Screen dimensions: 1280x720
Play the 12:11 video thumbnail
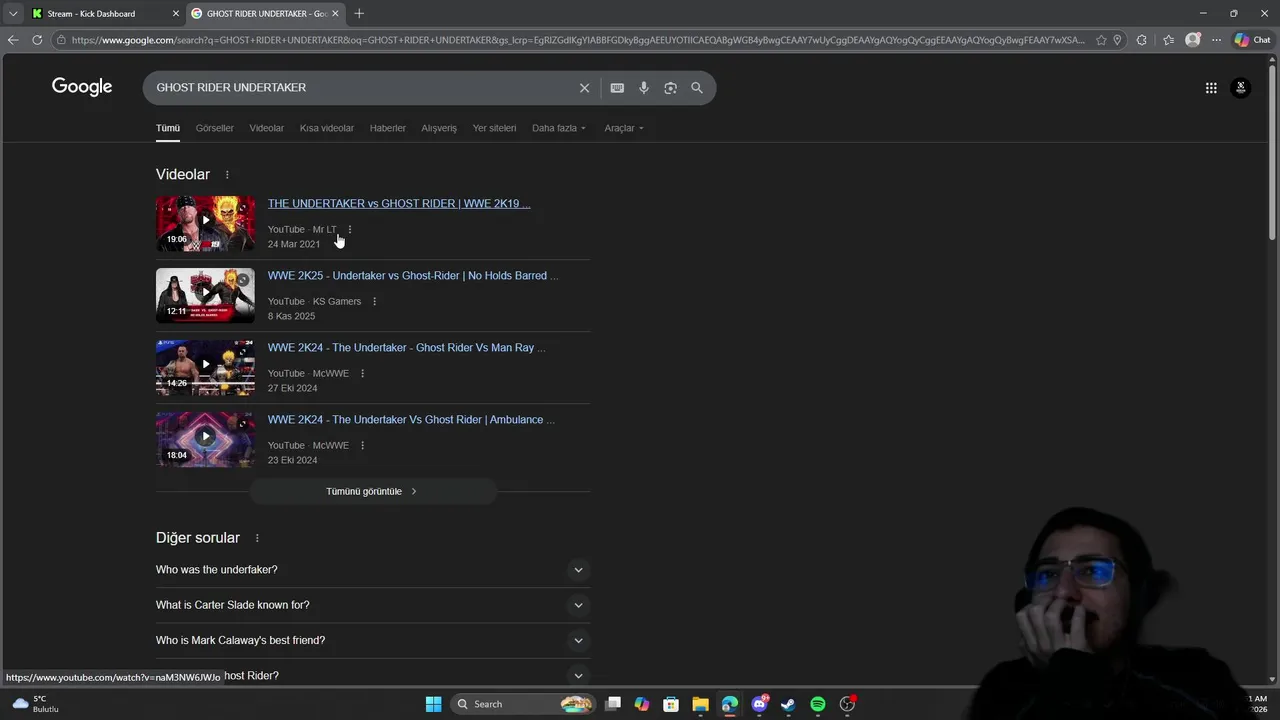click(x=205, y=295)
